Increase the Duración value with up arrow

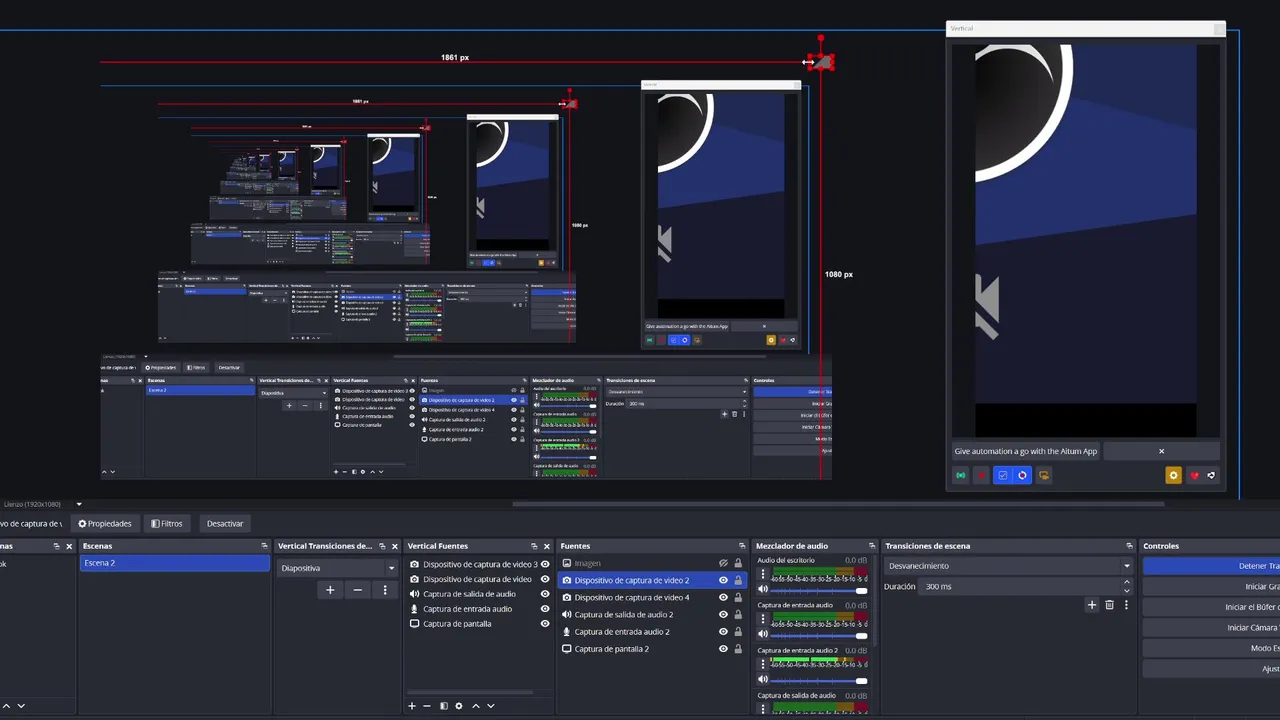pyautogui.click(x=1126, y=582)
